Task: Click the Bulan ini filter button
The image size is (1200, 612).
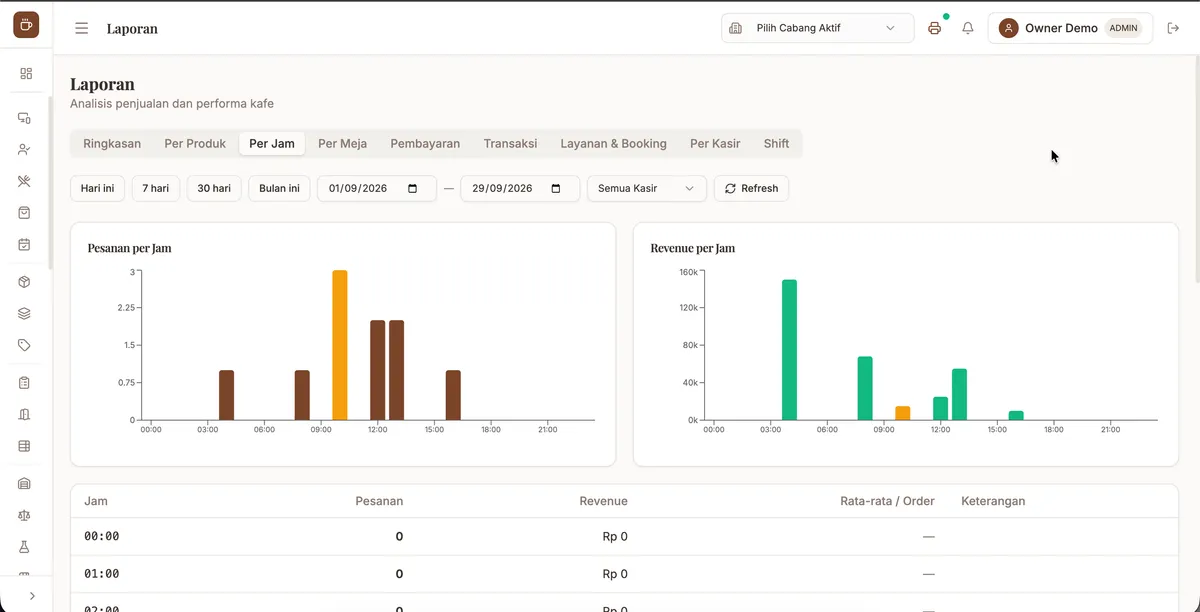Action: click(x=279, y=188)
